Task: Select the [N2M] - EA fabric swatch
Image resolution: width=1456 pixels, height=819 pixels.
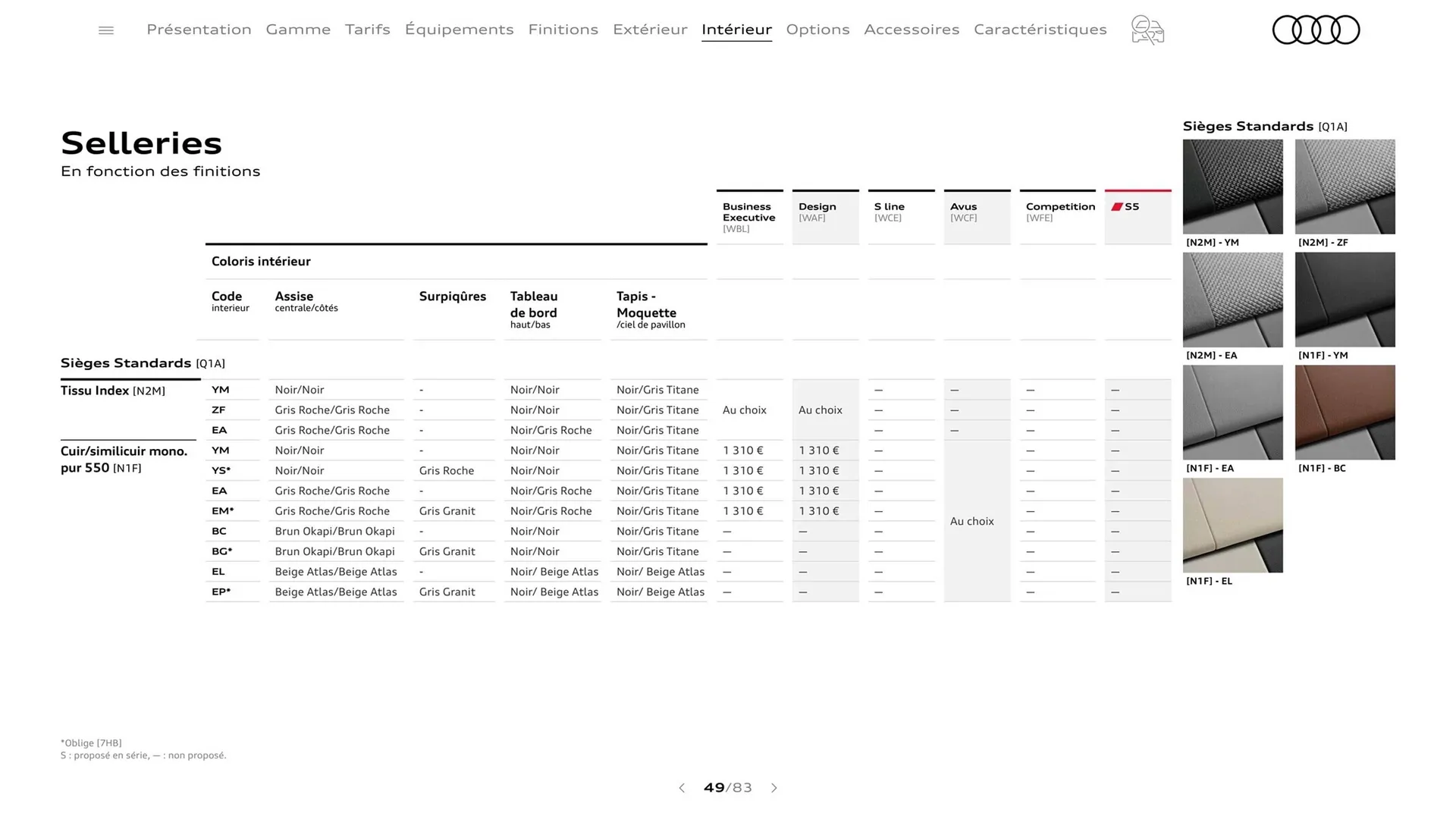Action: pyautogui.click(x=1233, y=300)
